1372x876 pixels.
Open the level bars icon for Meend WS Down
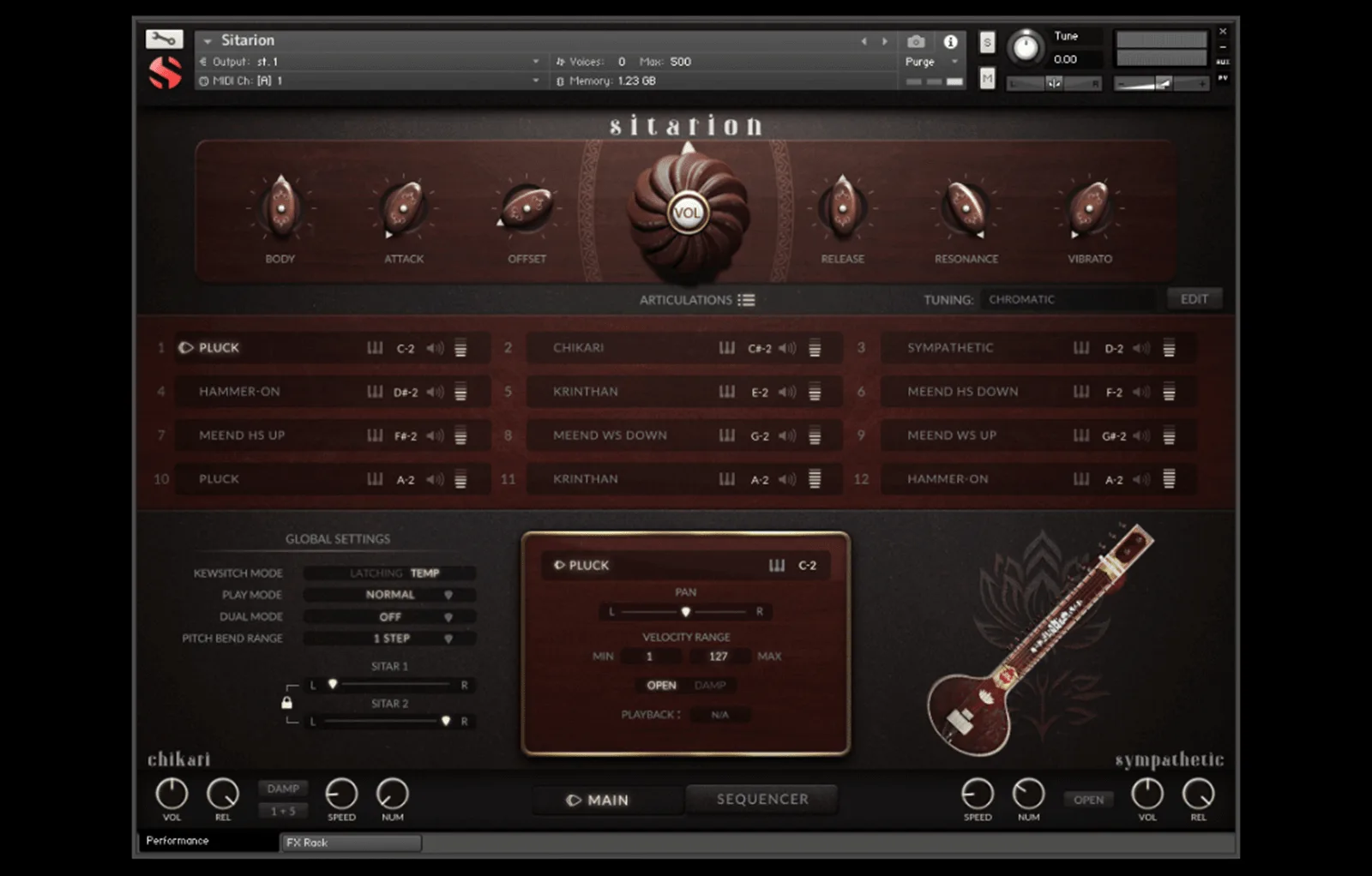click(x=815, y=435)
